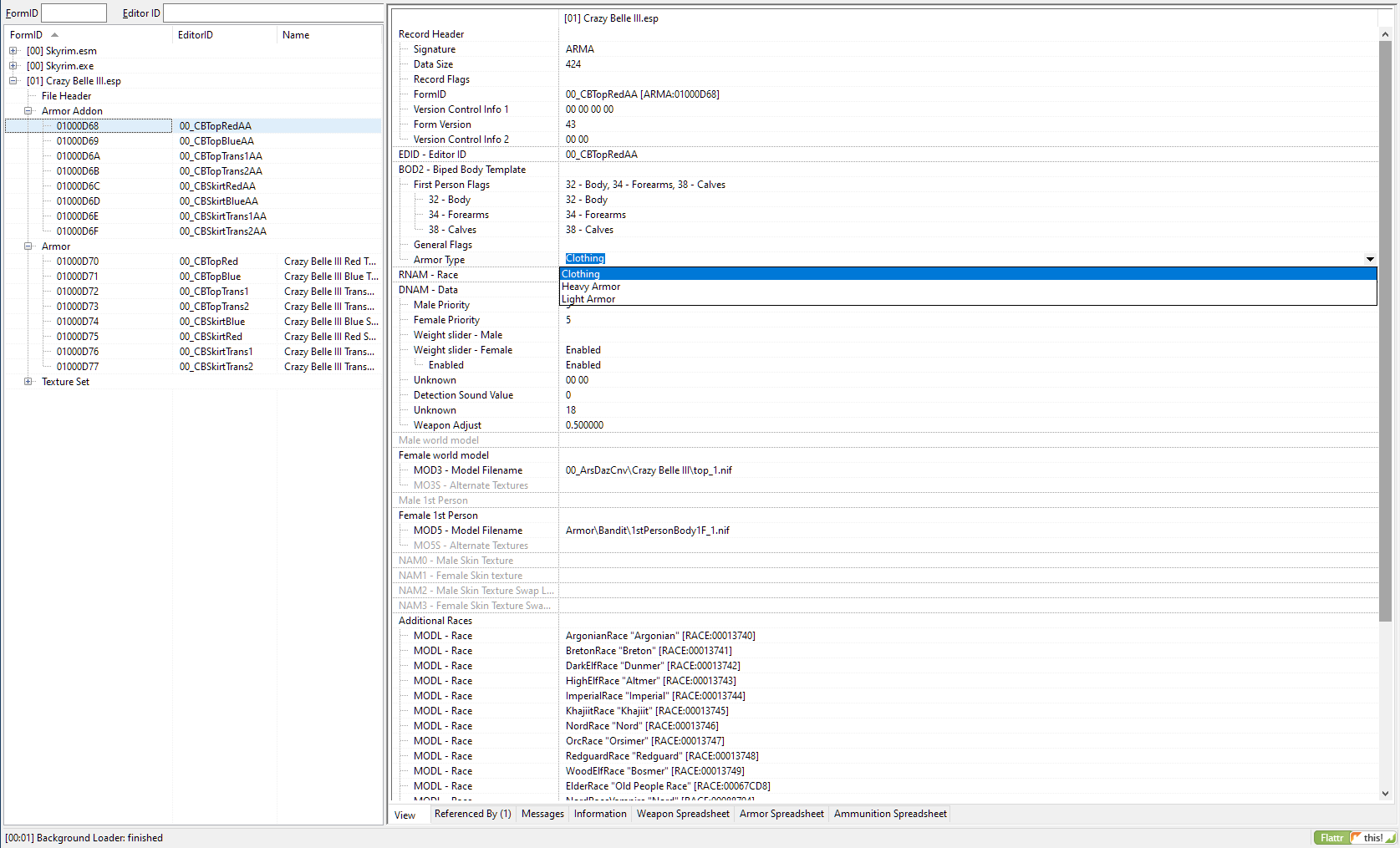Click the Editor ID search input field
Image resolution: width=1400 pixels, height=848 pixels.
[273, 13]
